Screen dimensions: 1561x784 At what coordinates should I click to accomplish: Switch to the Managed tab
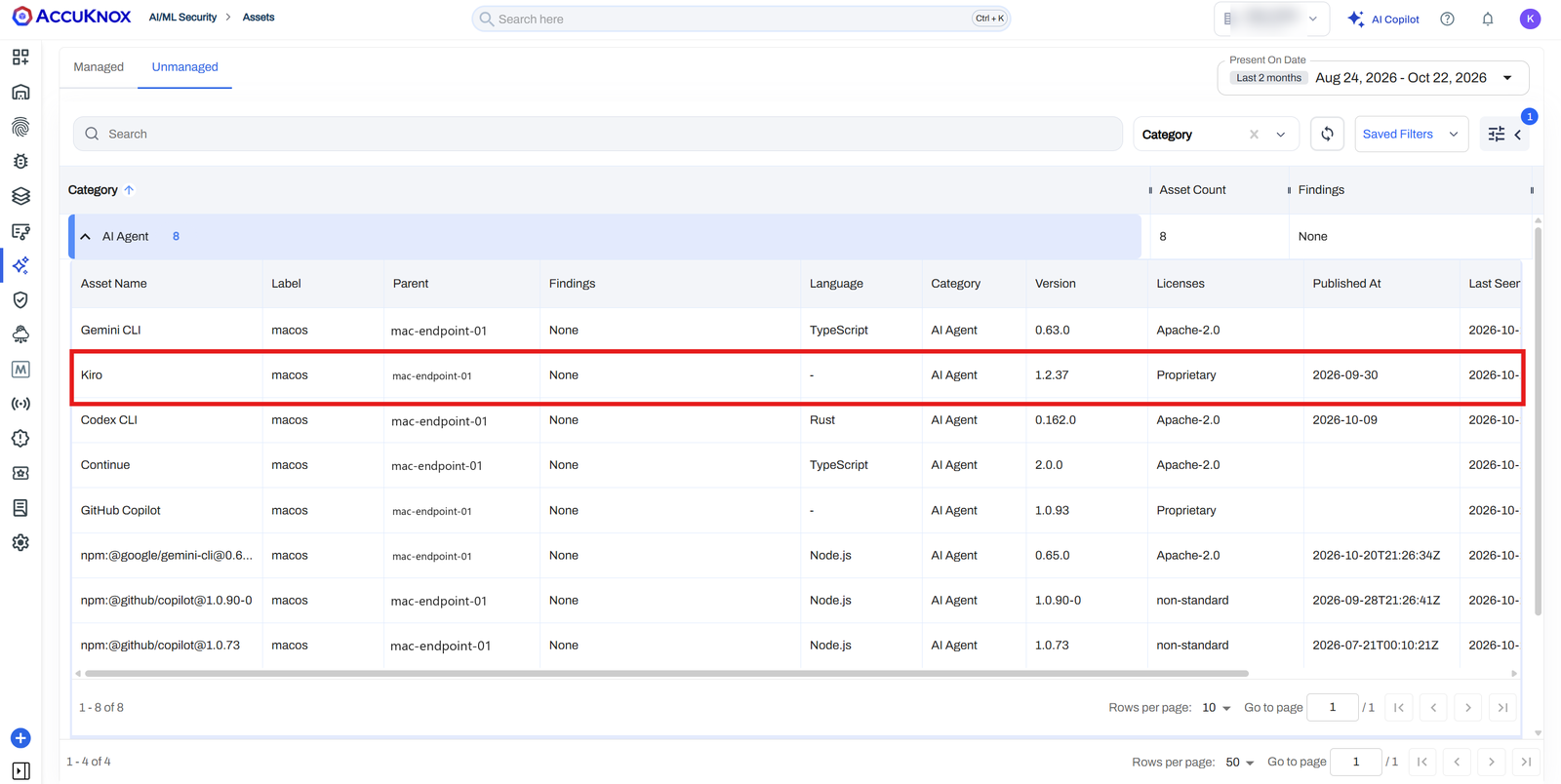tap(99, 67)
